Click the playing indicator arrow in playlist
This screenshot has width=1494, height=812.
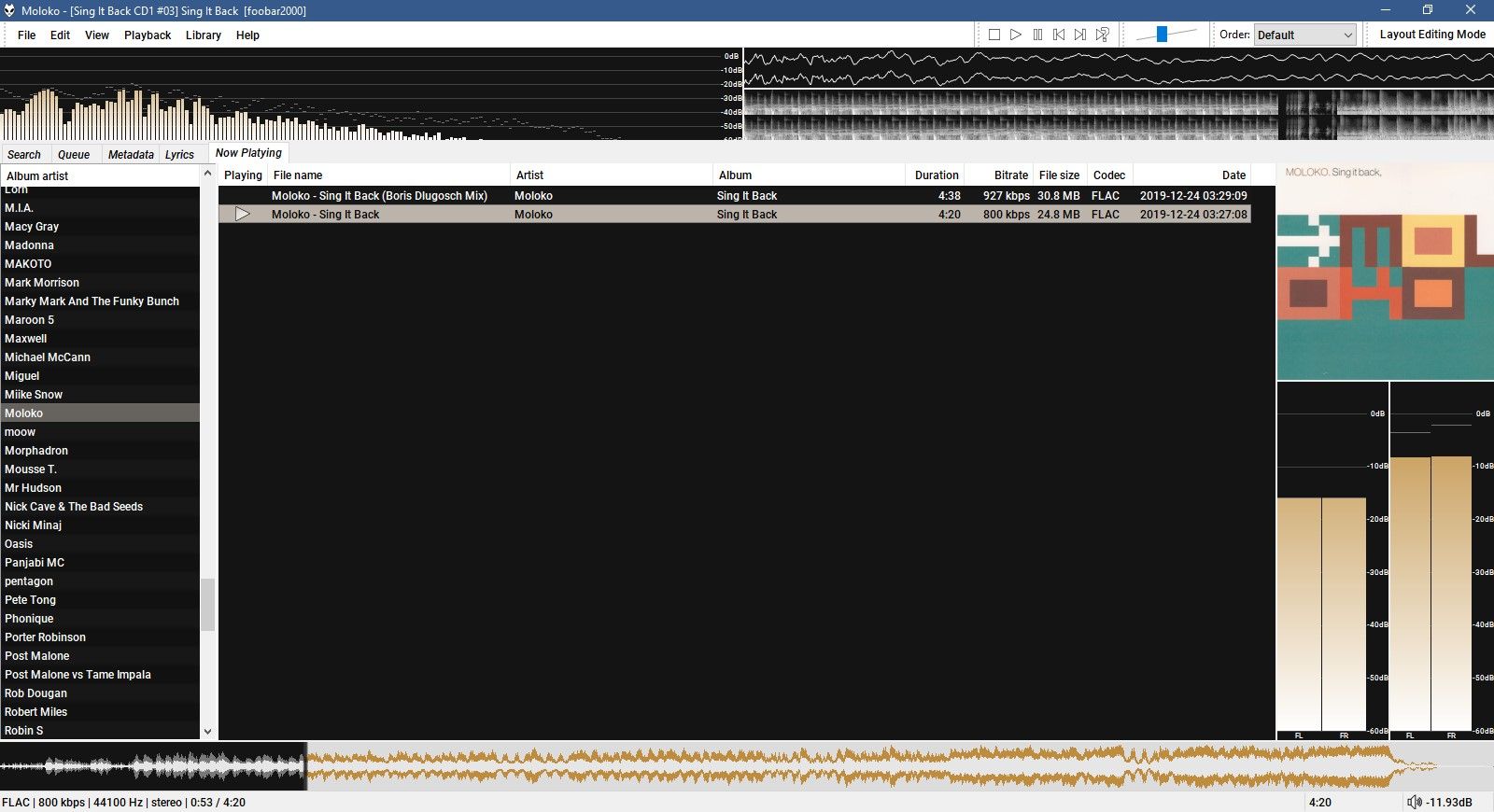click(243, 215)
